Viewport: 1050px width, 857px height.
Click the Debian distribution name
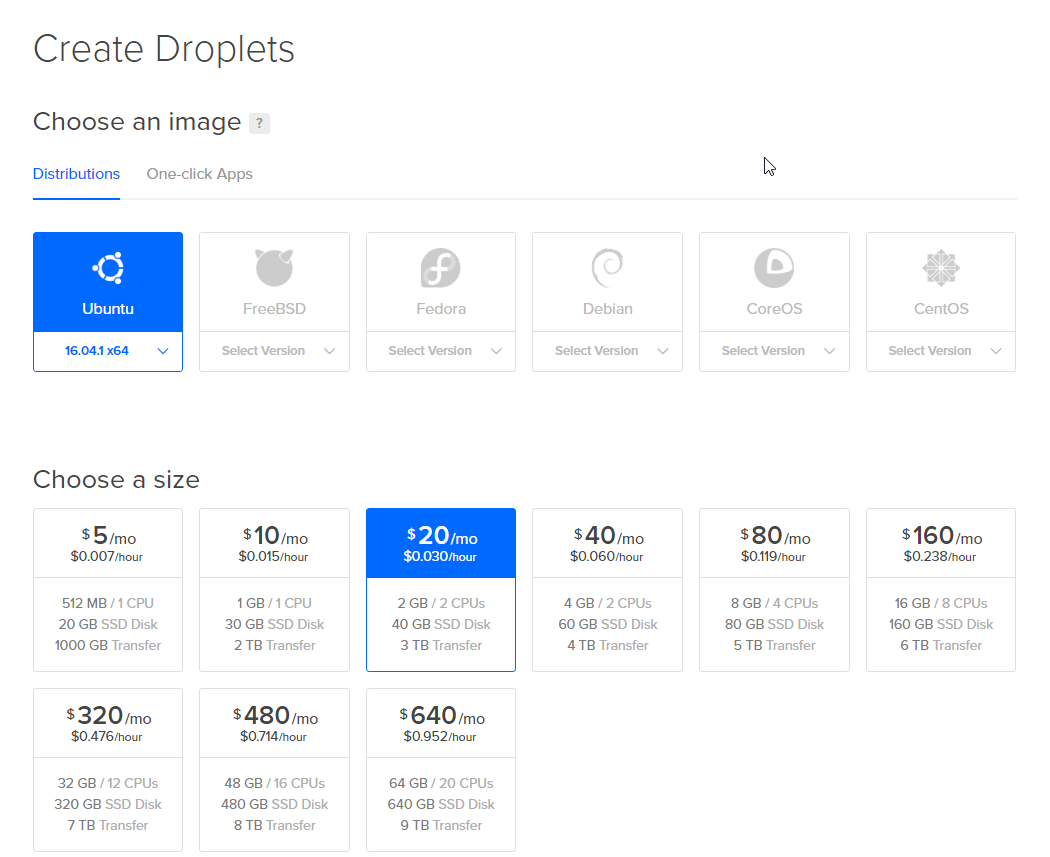[607, 309]
